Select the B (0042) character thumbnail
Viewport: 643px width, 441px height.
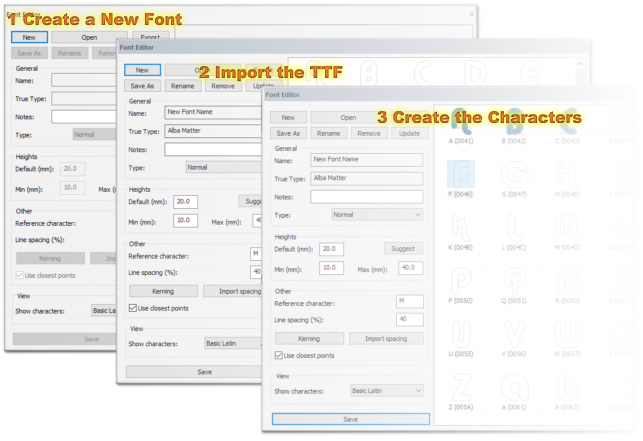(514, 123)
